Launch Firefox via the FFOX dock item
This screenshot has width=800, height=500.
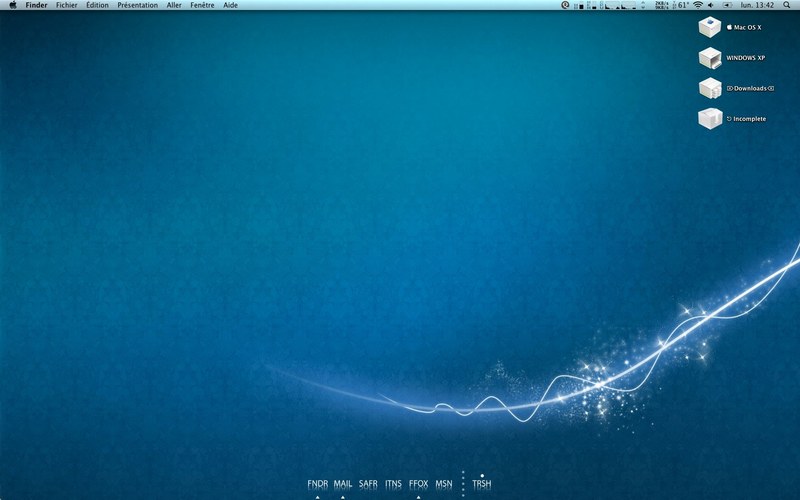[418, 484]
